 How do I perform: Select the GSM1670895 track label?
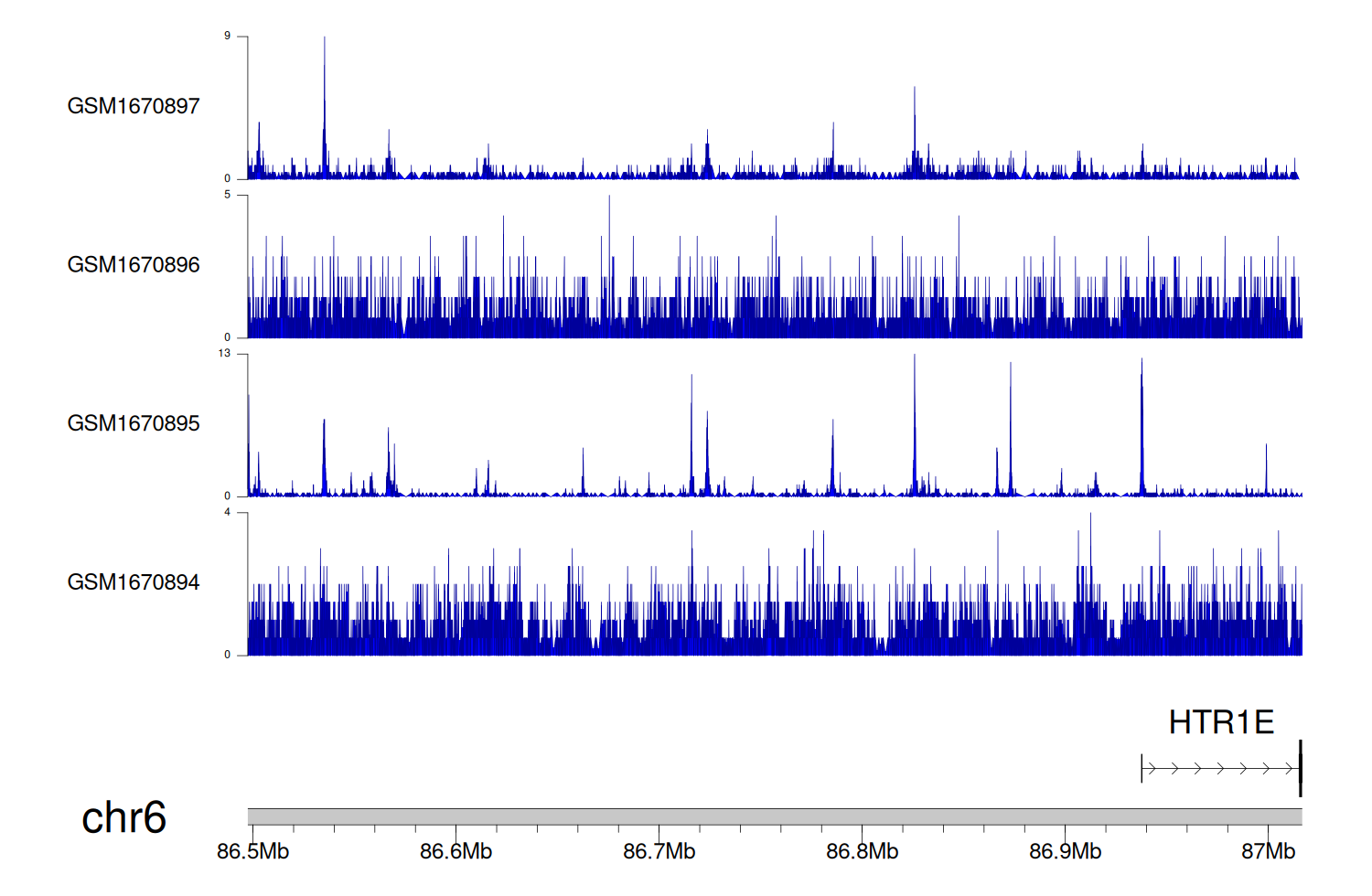tap(134, 423)
